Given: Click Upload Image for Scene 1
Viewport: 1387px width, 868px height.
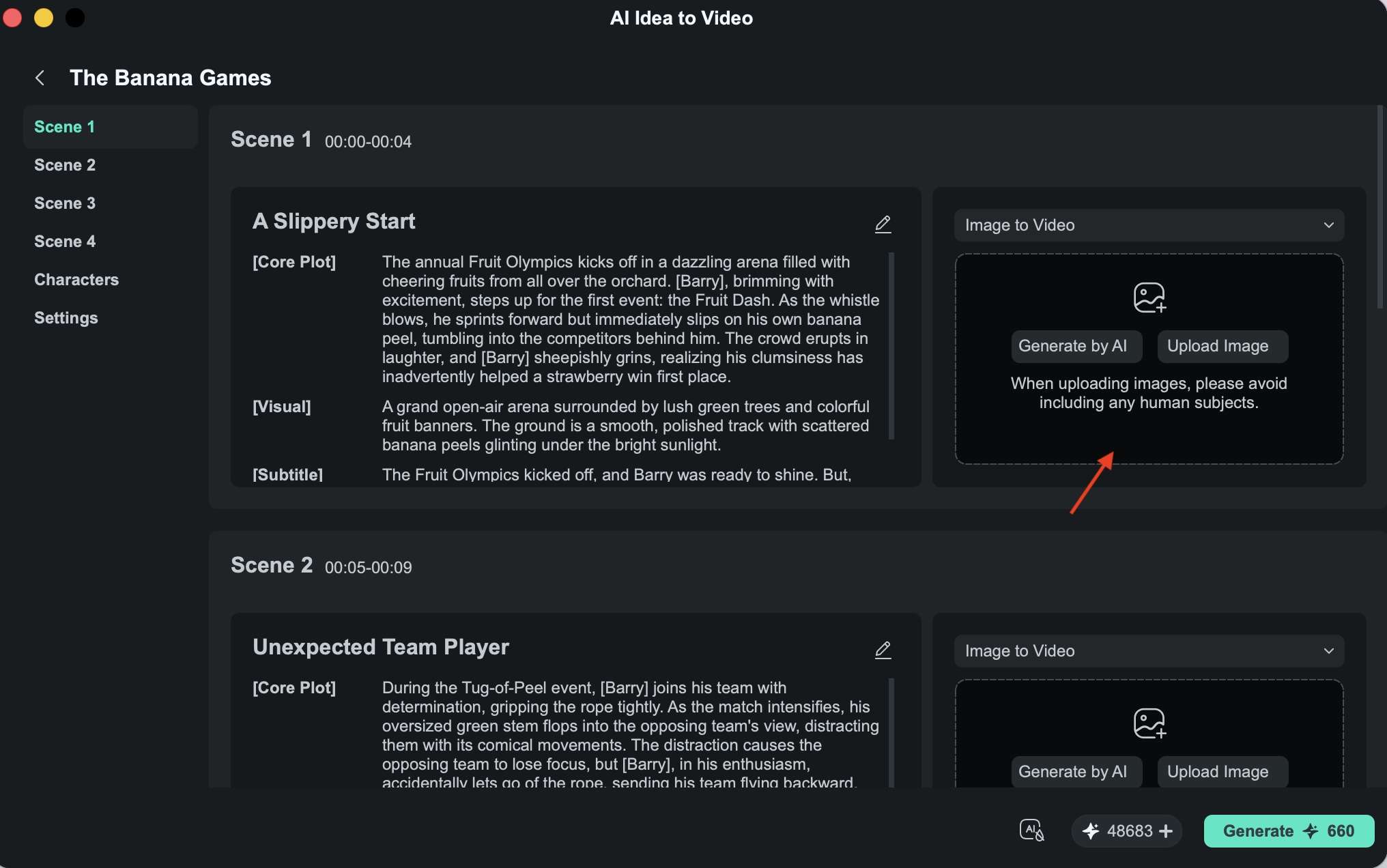Looking at the screenshot, I should click(1222, 346).
